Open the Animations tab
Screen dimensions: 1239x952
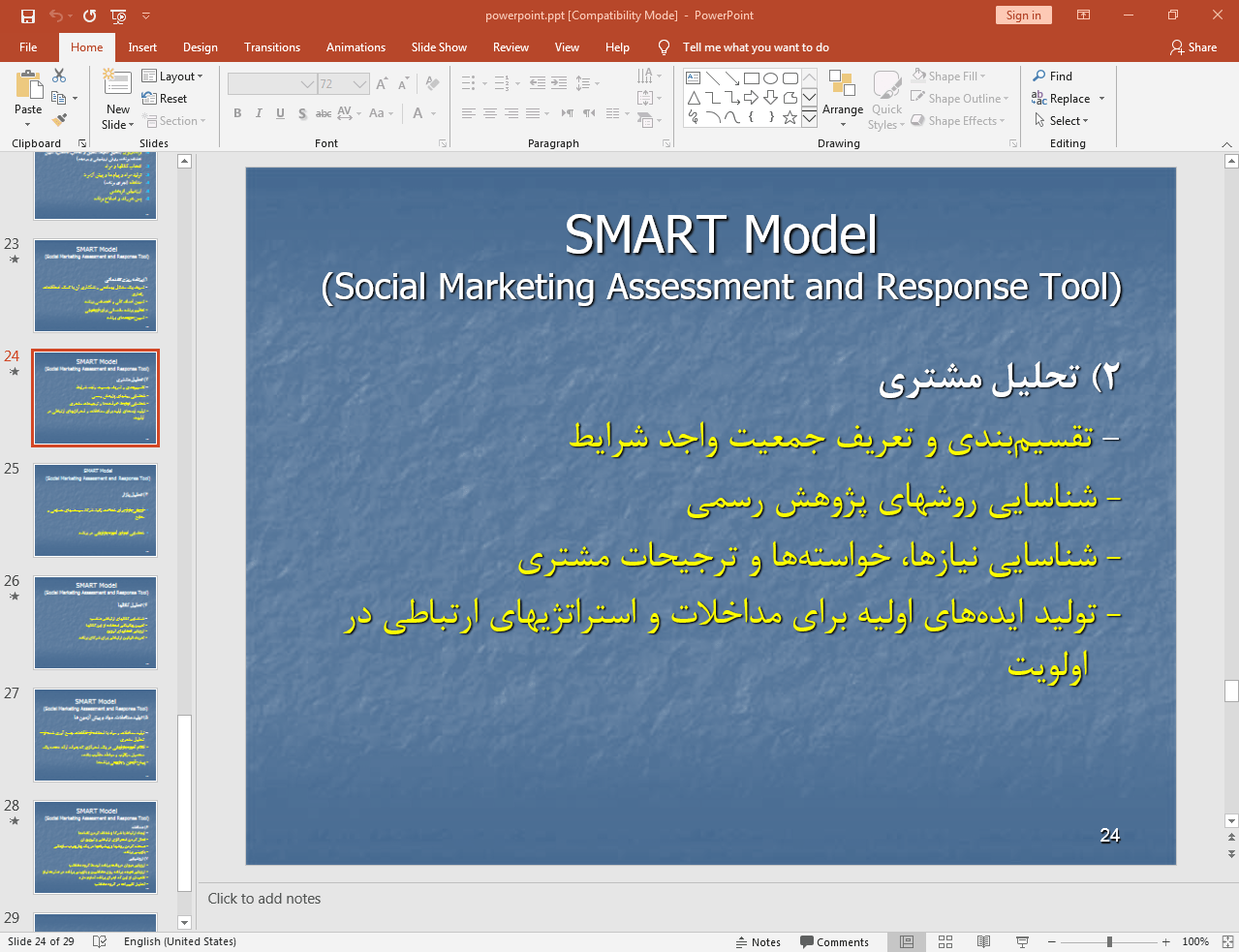356,47
